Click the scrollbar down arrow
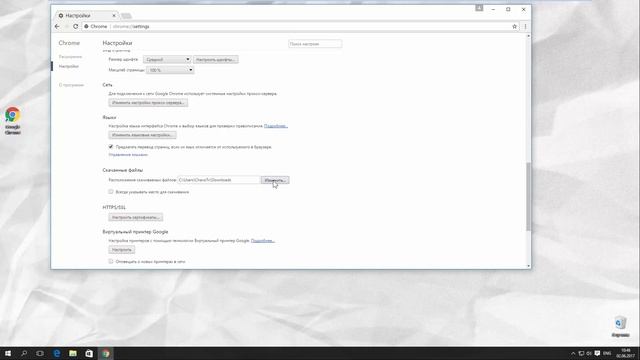 tap(529, 266)
